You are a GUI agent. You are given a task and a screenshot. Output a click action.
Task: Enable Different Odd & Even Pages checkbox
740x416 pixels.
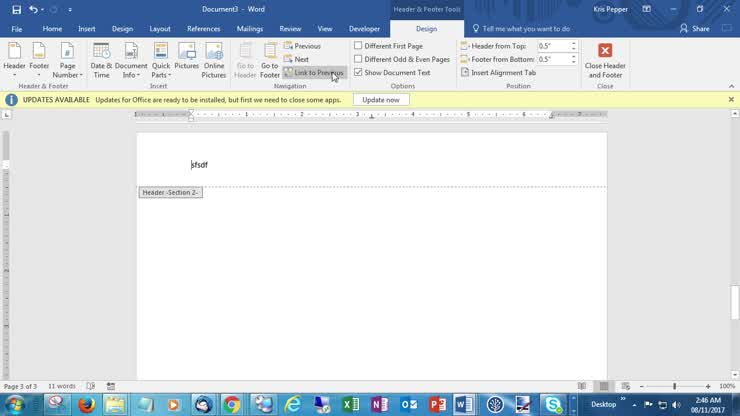coord(358,59)
